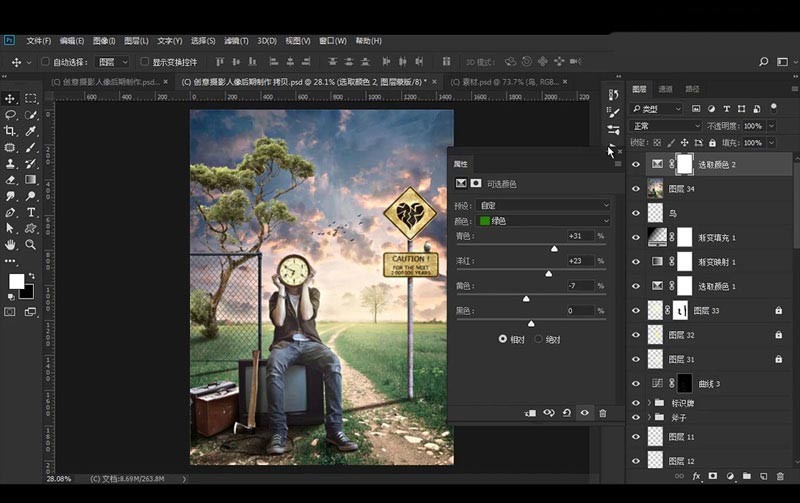Viewport: 800px width, 503px height.
Task: Open the 图像(I) menu
Action: (104, 41)
